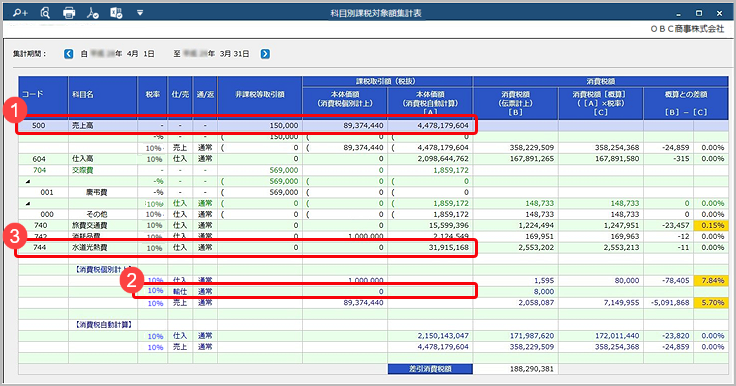Select value 2,150,143,047 in summary
Screen dimensions: 736x386
point(443,336)
